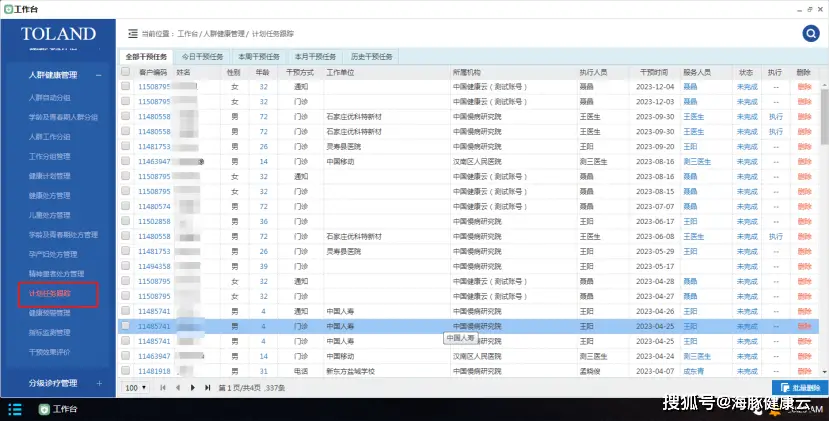Check the row dated 2023-12-04

coord(125,86)
